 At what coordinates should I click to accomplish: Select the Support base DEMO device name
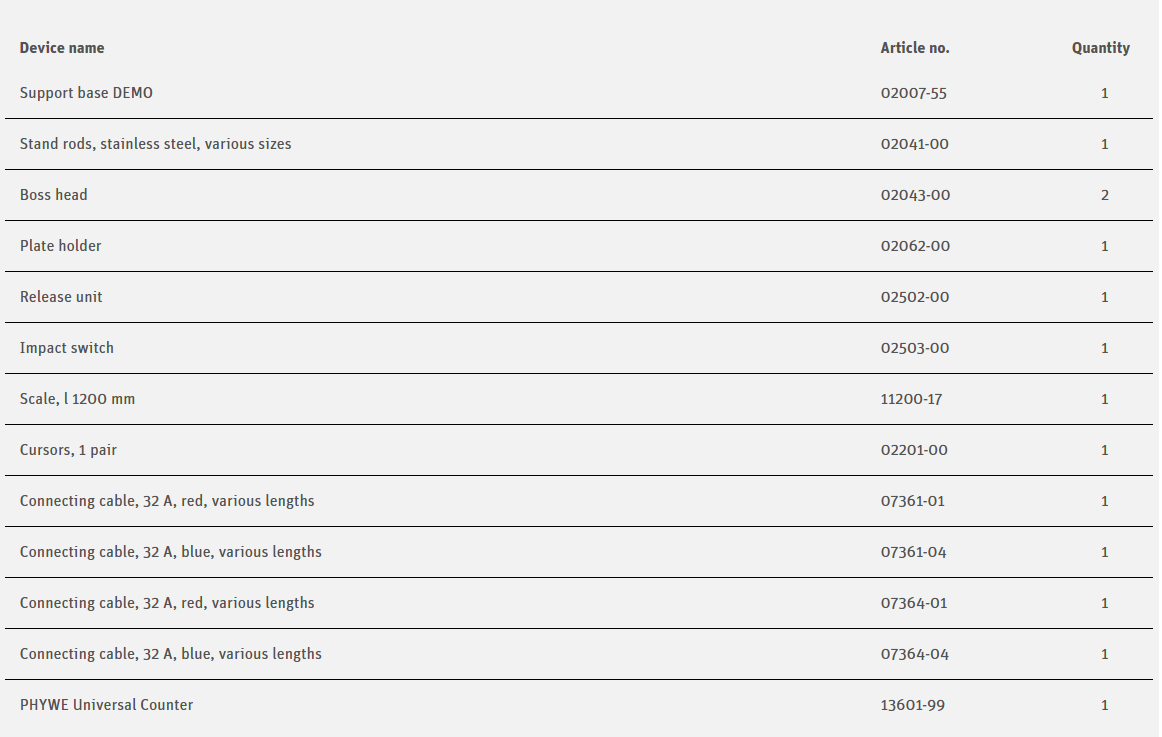pyautogui.click(x=86, y=93)
